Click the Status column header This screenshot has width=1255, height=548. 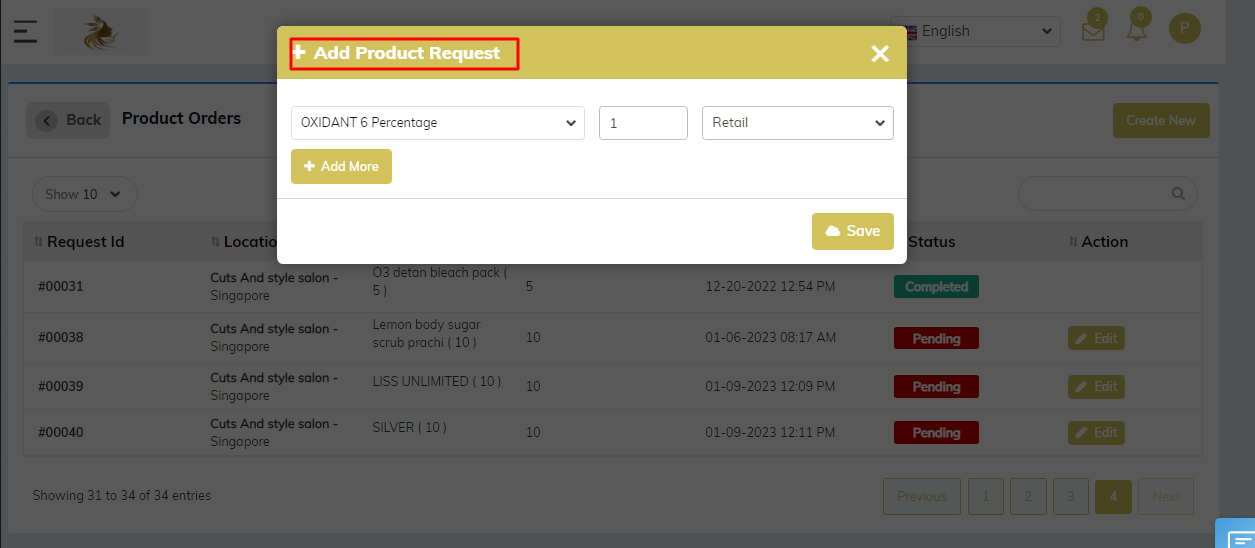click(x=931, y=242)
